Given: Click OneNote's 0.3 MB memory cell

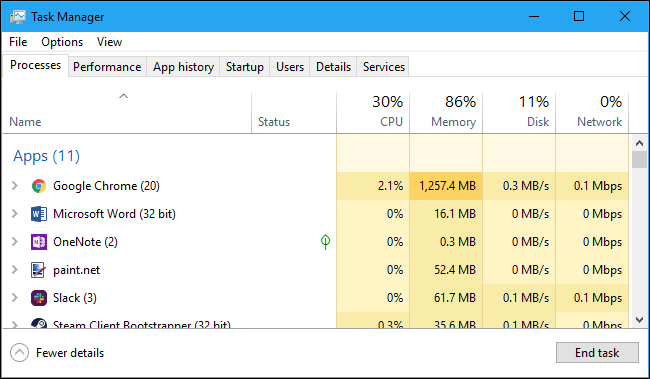Looking at the screenshot, I should tap(446, 242).
